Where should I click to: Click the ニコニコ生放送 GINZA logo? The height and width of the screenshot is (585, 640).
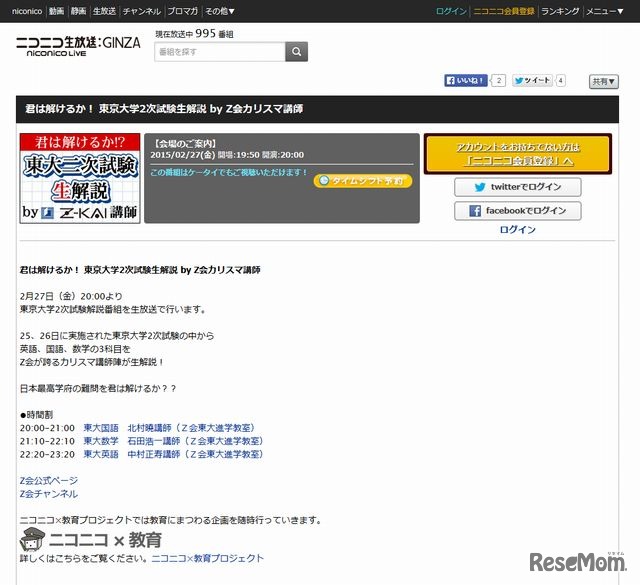coord(78,46)
